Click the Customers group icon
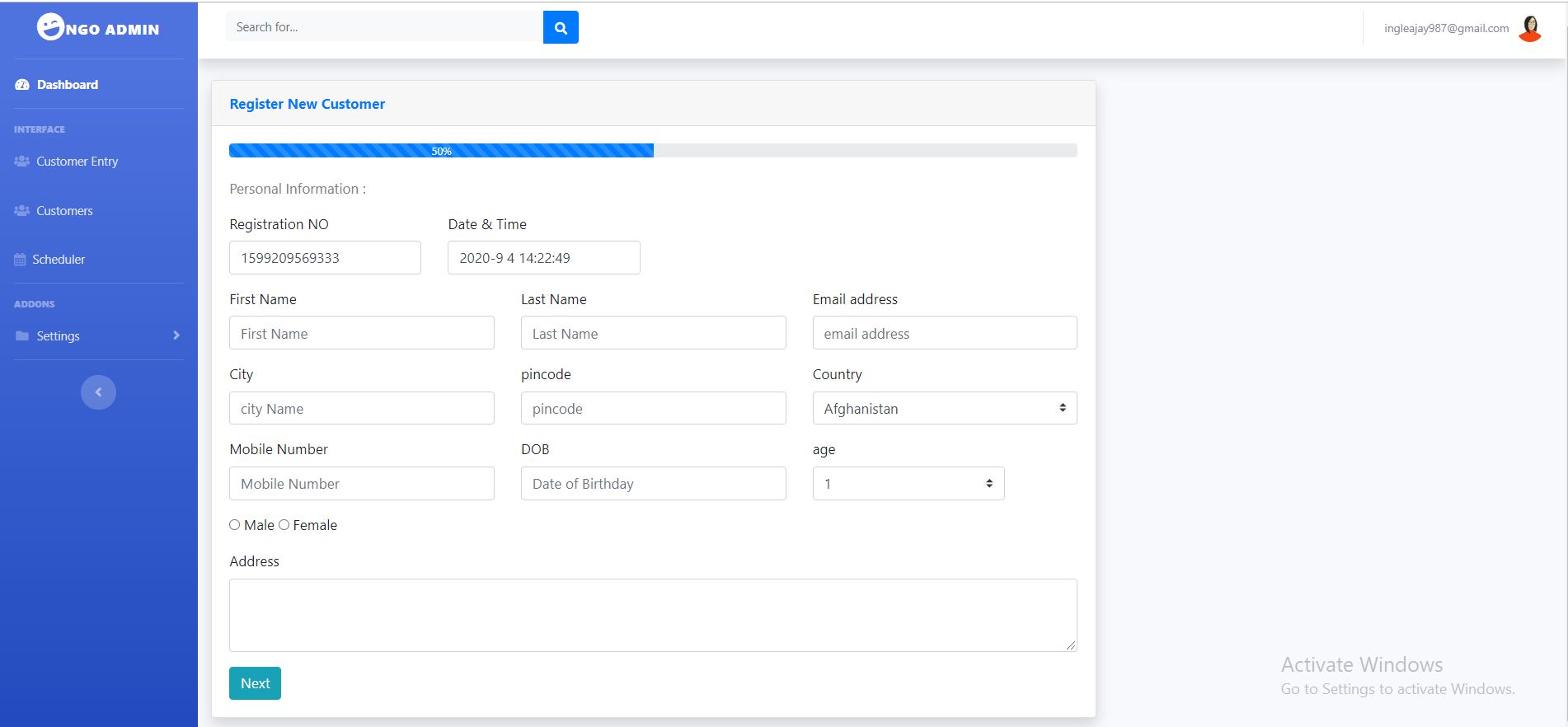Screen dimensions: 1568x727 (x=22, y=211)
